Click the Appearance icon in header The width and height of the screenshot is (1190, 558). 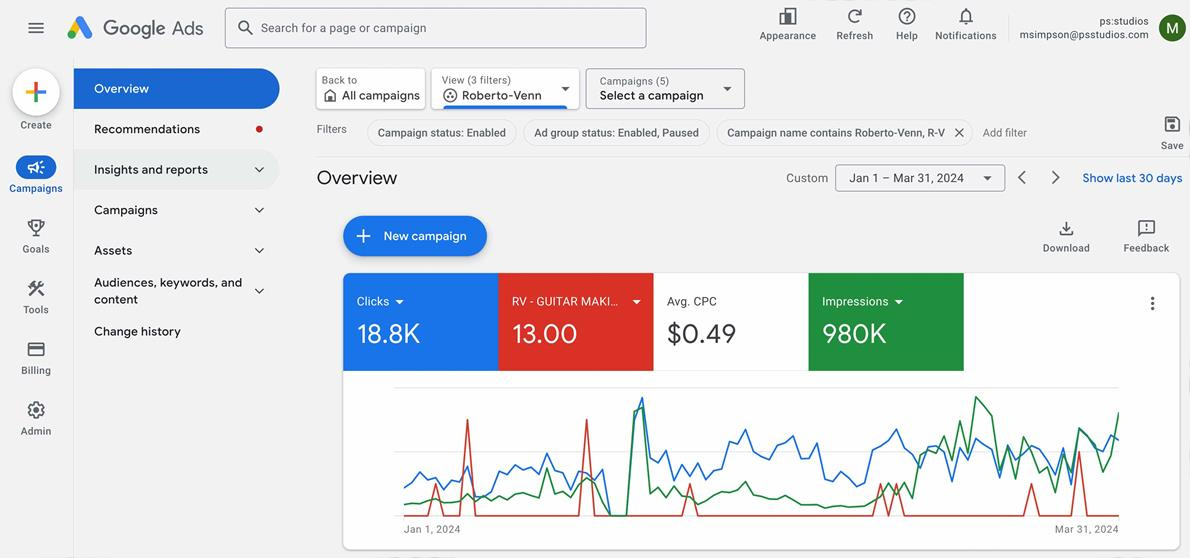click(787, 17)
